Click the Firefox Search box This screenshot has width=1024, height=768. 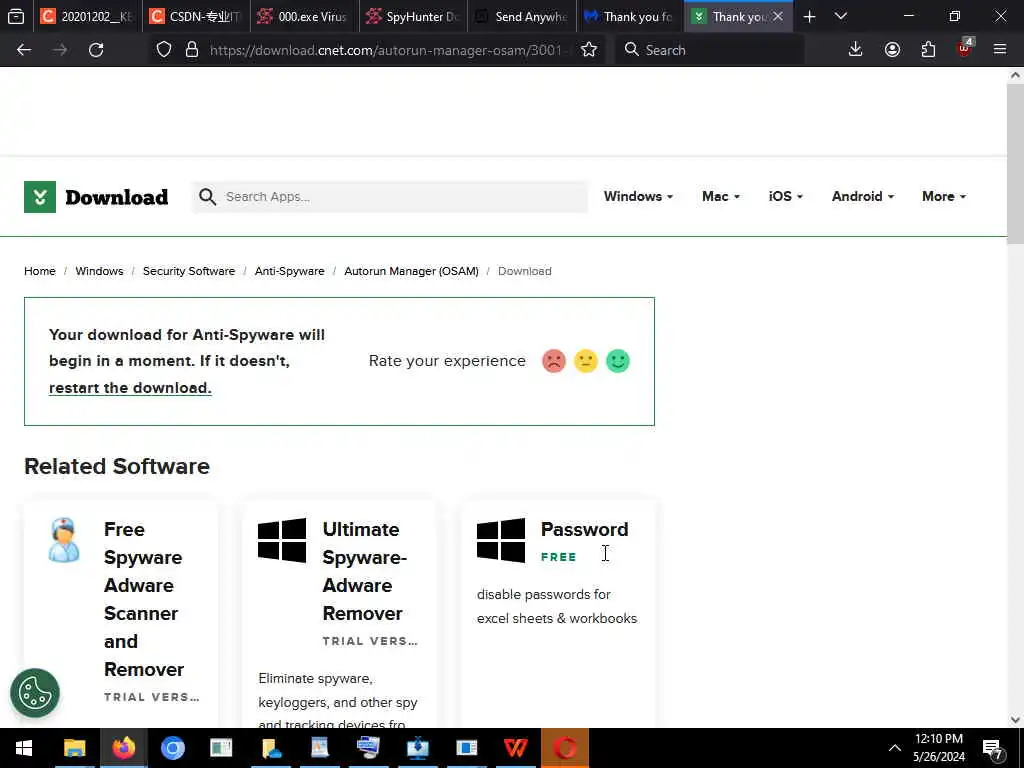coord(709,50)
